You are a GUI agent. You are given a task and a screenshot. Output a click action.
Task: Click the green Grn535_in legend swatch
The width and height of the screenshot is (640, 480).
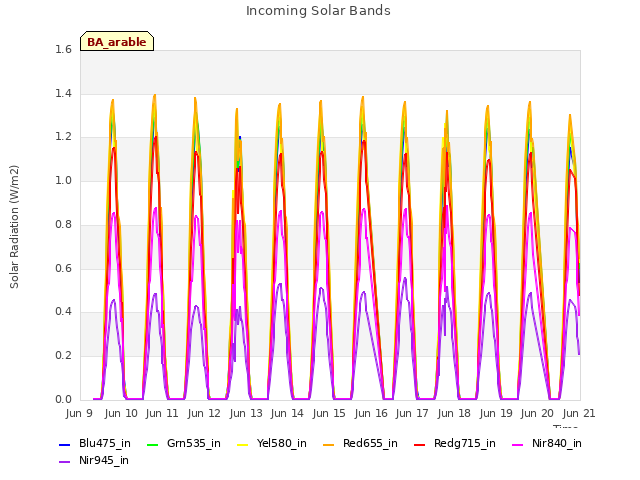[152, 444]
